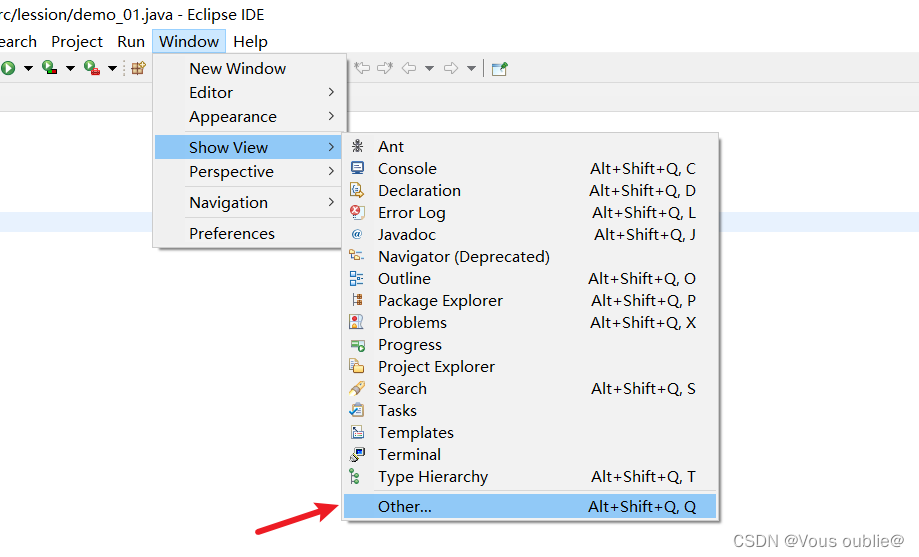Image resolution: width=919 pixels, height=557 pixels.
Task: Expand the Appearance submenu
Action: click(249, 117)
